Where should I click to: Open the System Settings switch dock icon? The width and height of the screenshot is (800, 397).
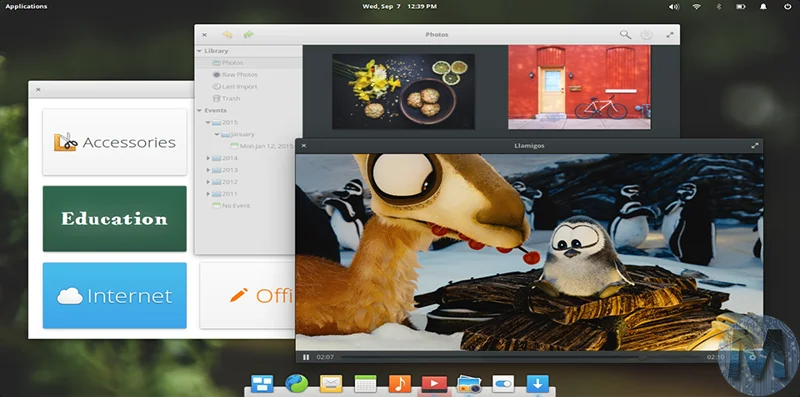tap(503, 383)
